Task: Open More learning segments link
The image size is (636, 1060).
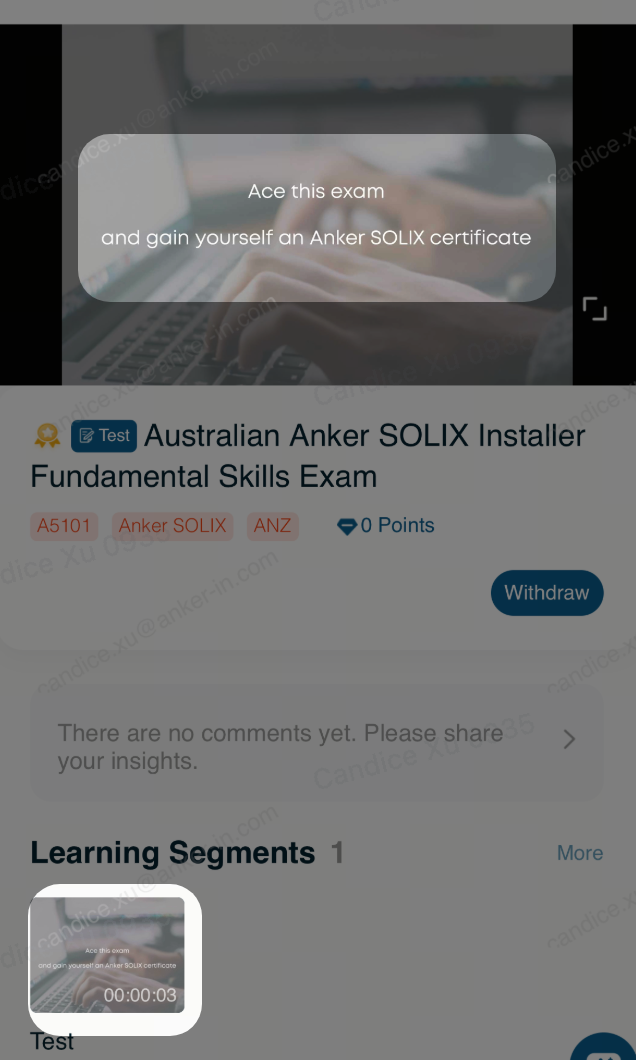Action: (580, 853)
